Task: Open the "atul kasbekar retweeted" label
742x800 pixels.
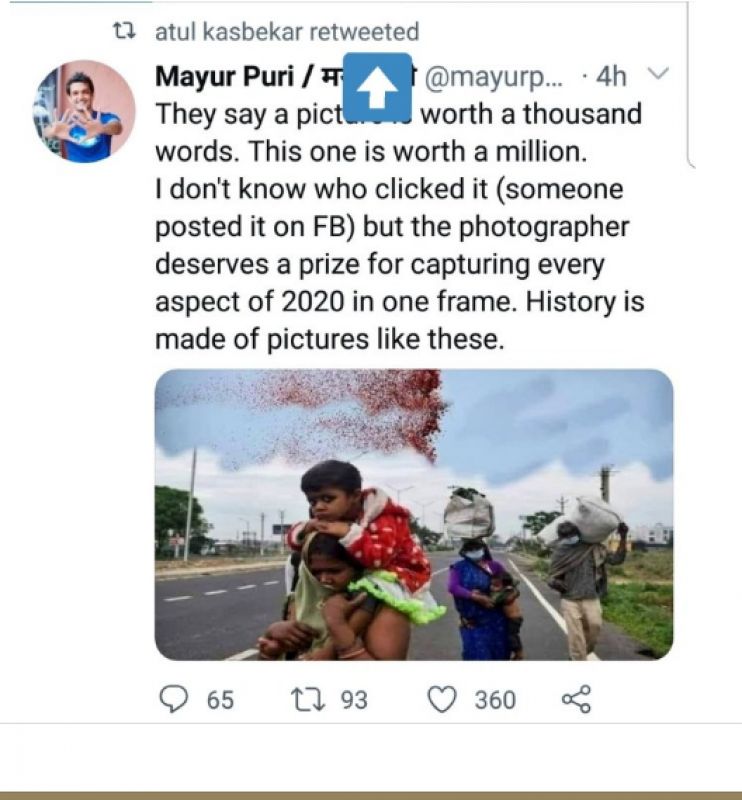Action: point(286,33)
